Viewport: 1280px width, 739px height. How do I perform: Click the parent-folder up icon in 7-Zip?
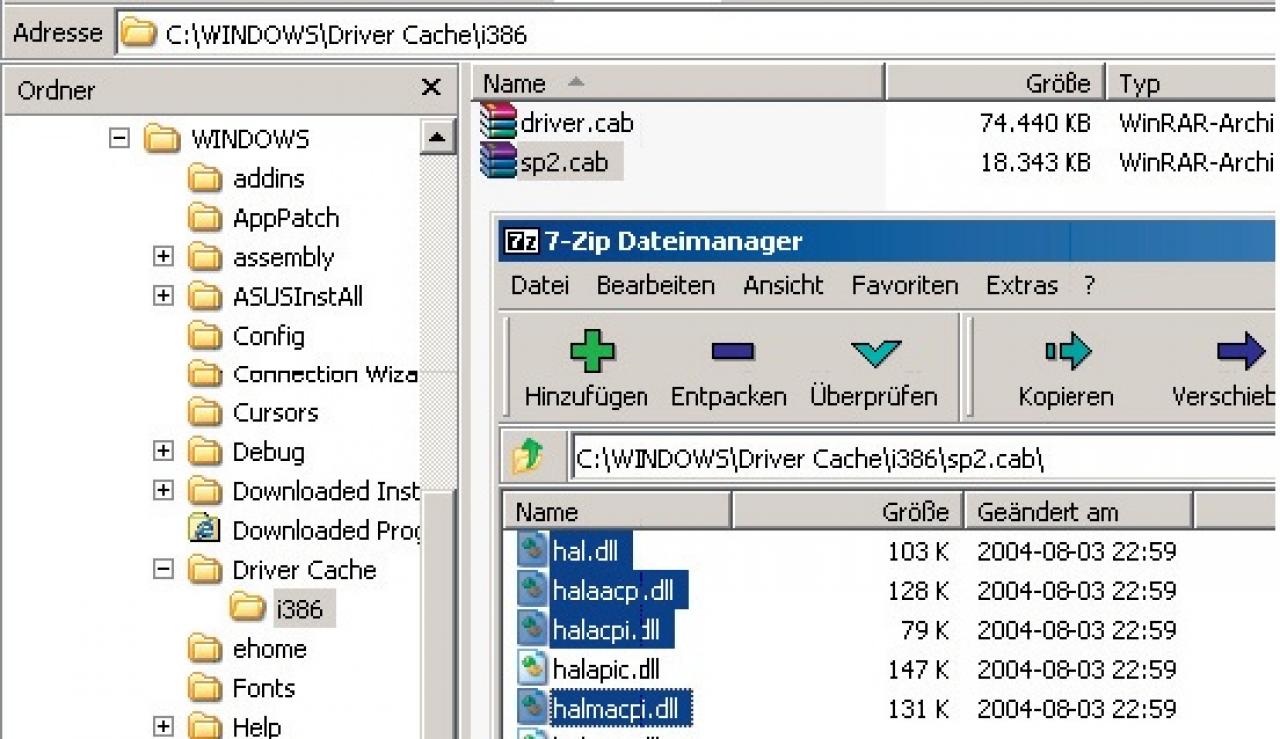pyautogui.click(x=528, y=457)
